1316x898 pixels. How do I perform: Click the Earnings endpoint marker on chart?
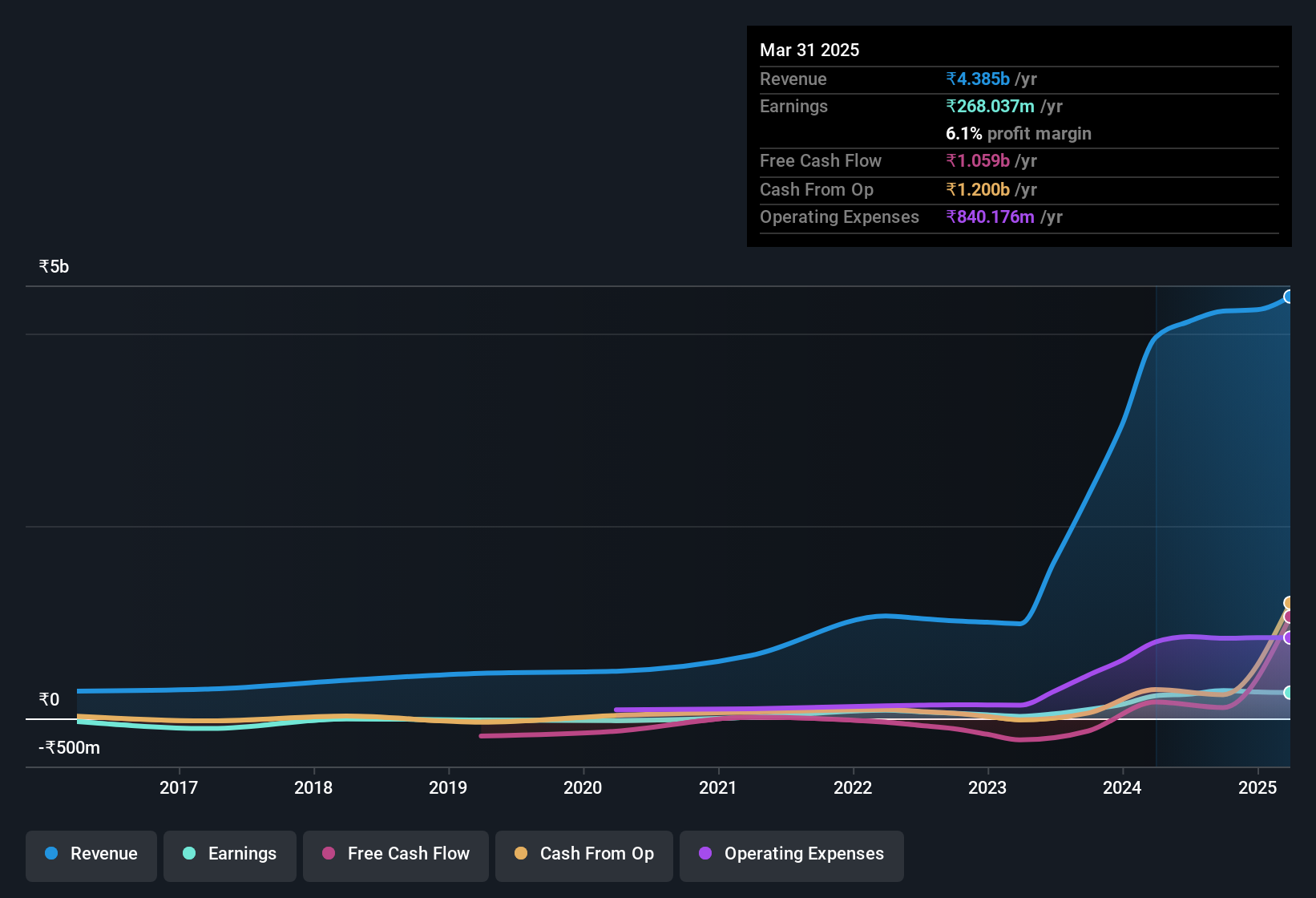click(x=1289, y=693)
